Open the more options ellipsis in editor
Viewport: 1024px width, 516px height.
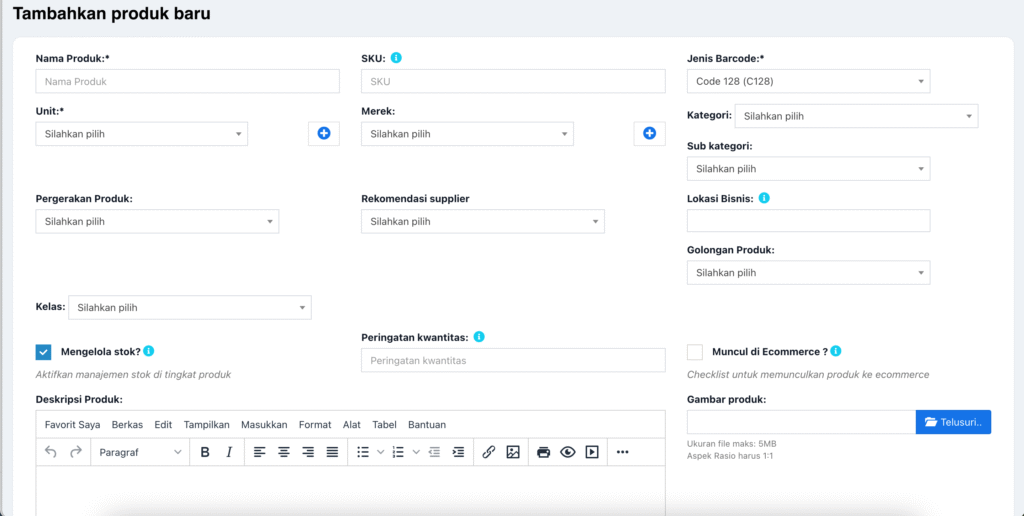623,452
